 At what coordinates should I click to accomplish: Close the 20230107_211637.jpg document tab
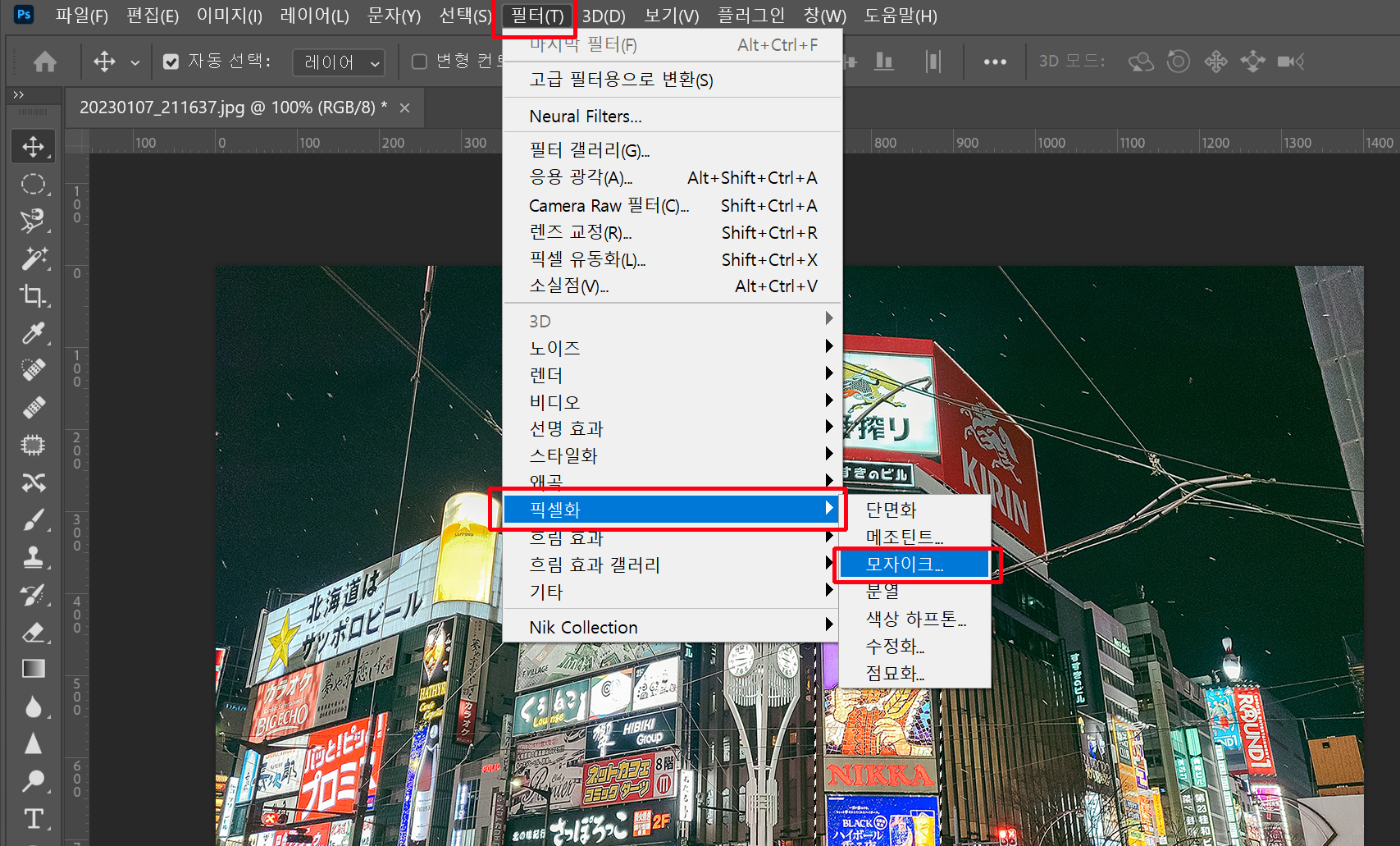click(404, 107)
